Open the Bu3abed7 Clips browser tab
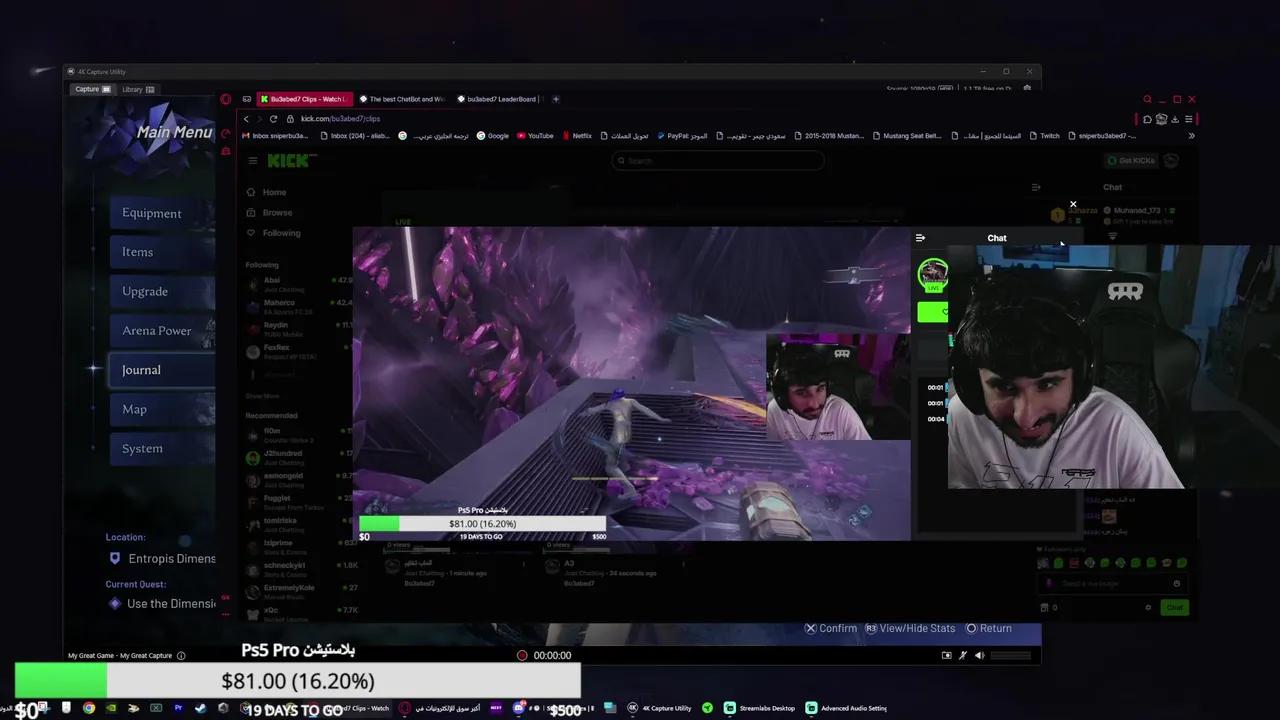 coord(303,99)
